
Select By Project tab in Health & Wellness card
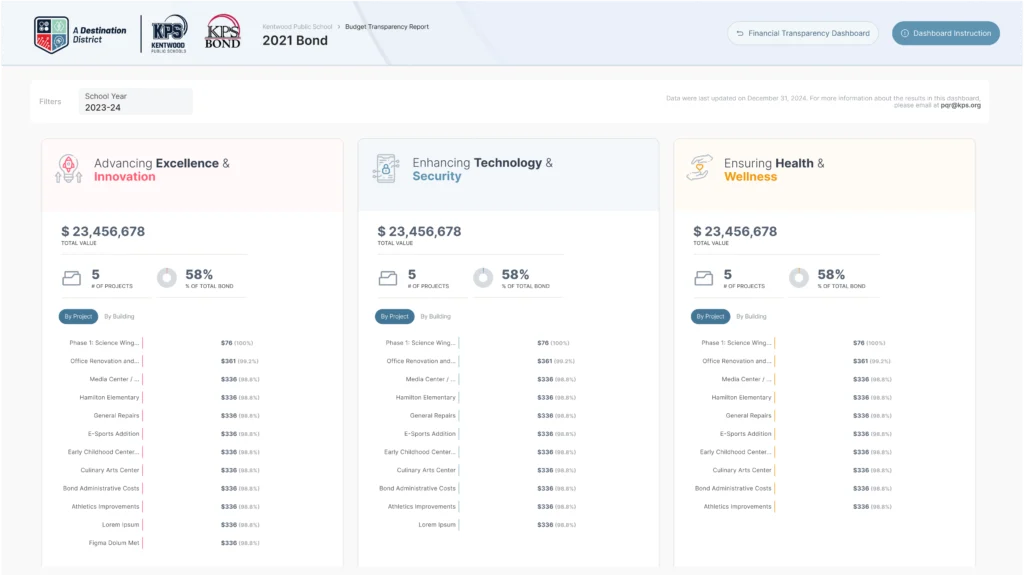point(710,316)
